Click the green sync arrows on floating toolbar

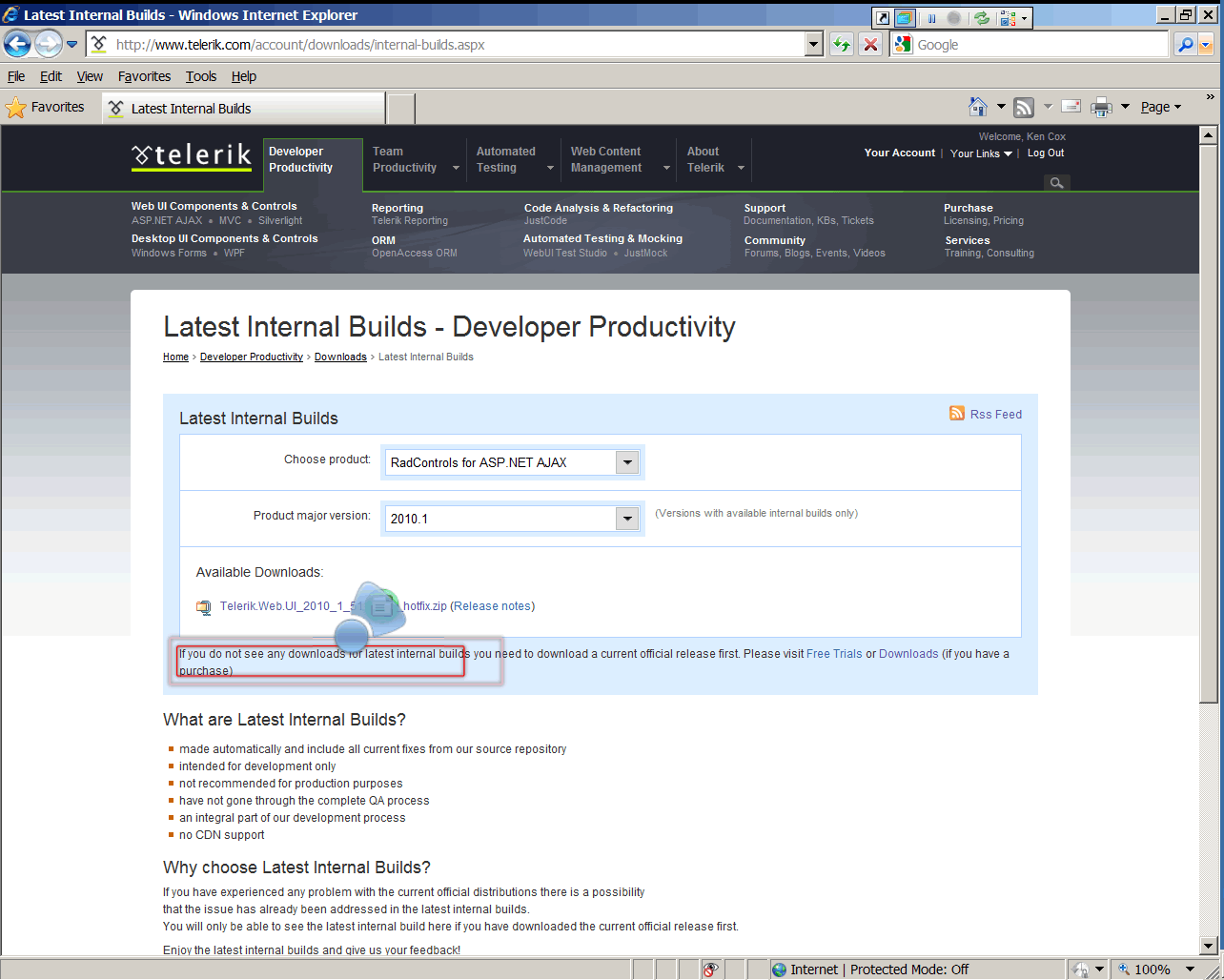[982, 18]
